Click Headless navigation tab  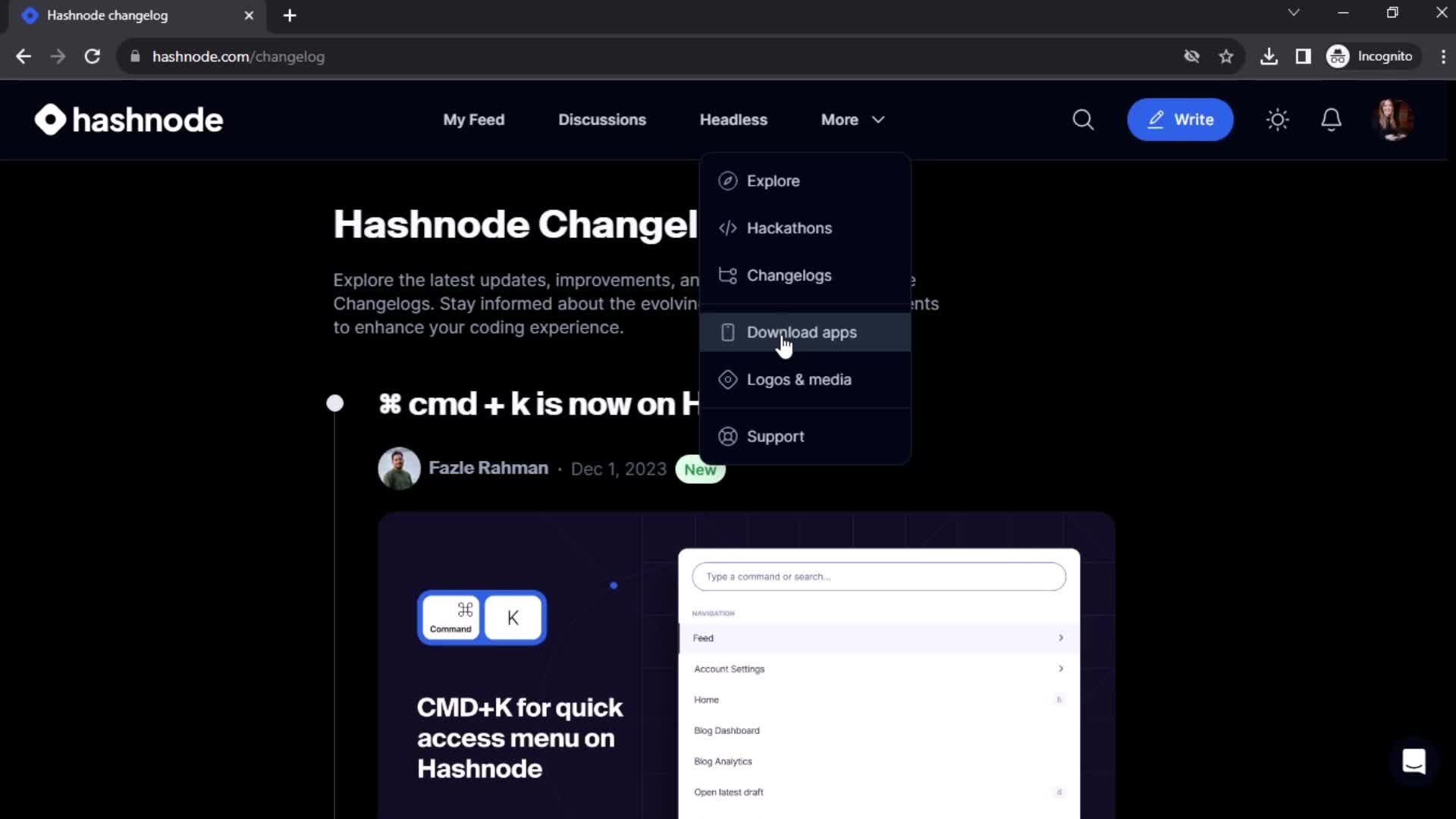[734, 119]
